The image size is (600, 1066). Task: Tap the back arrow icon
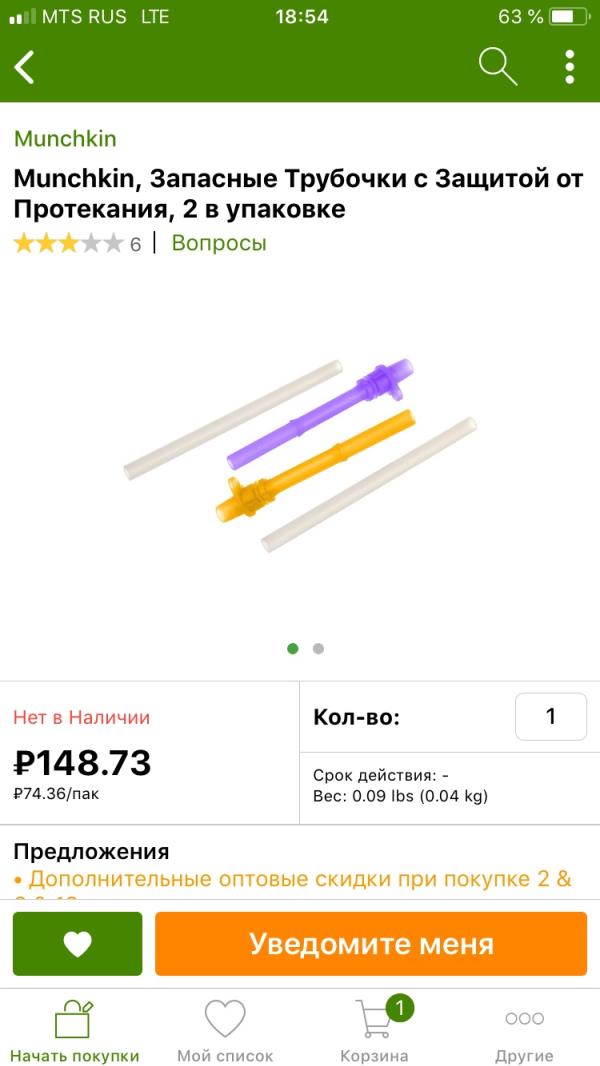[x=25, y=67]
